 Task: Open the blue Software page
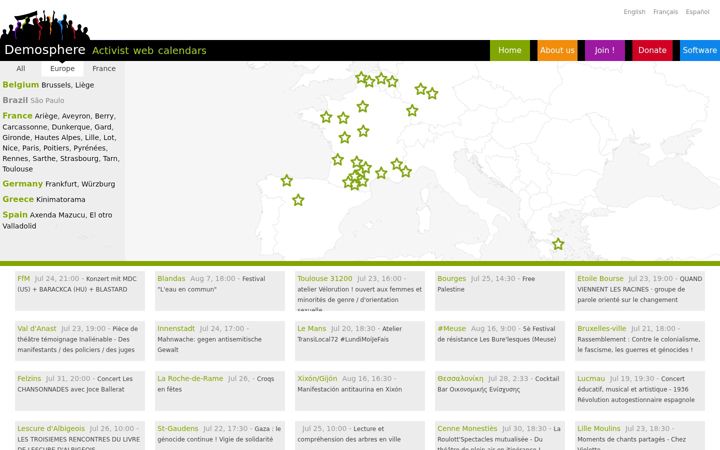click(699, 50)
